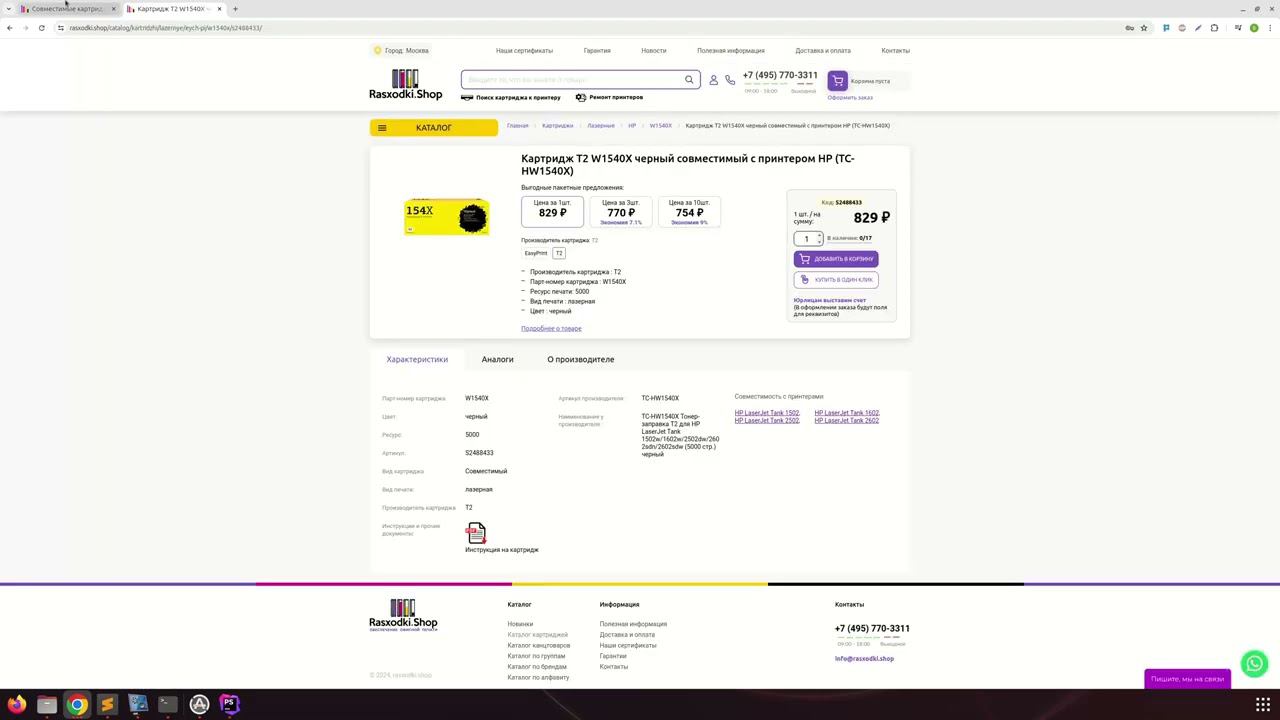1280x720 pixels.
Task: Change the city Город: Москва selector
Action: click(401, 50)
